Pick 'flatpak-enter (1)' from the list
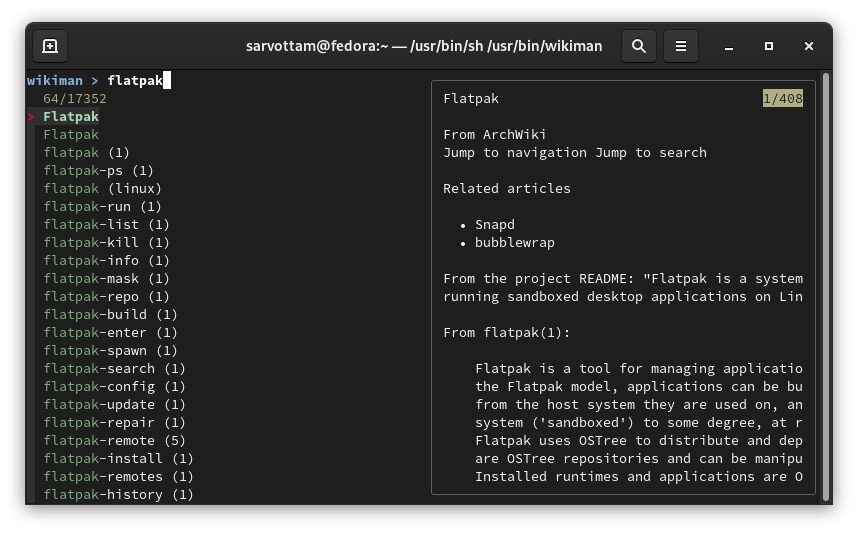 (111, 333)
